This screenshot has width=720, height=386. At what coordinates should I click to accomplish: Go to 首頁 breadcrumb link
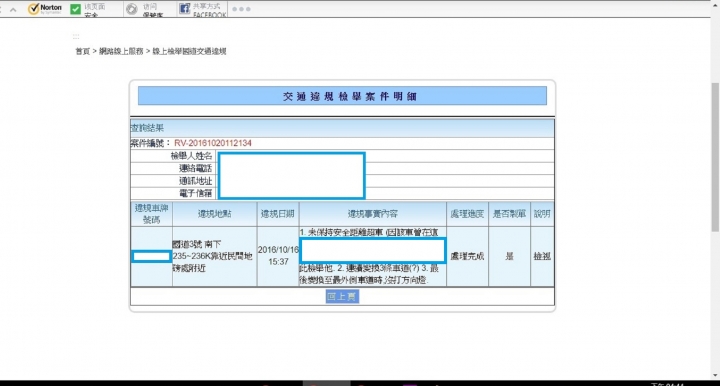pyautogui.click(x=82, y=51)
